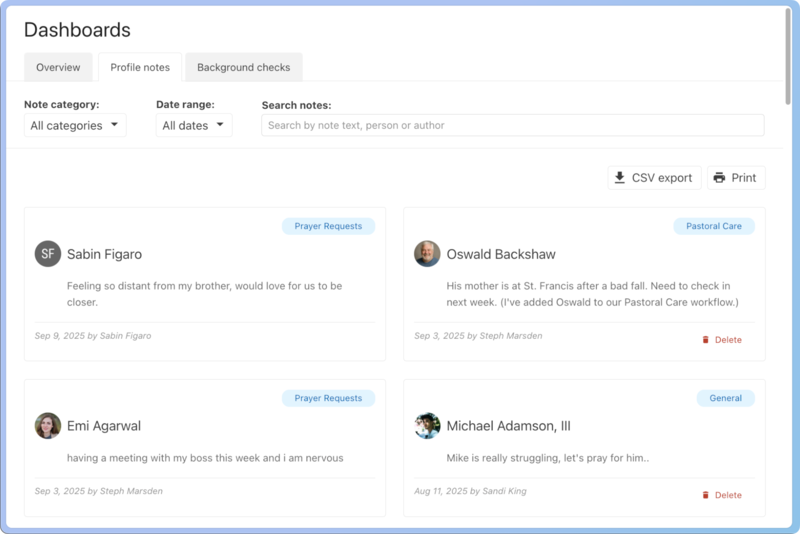Click trash icon on Oswald Backshaw note

[x=706, y=340]
